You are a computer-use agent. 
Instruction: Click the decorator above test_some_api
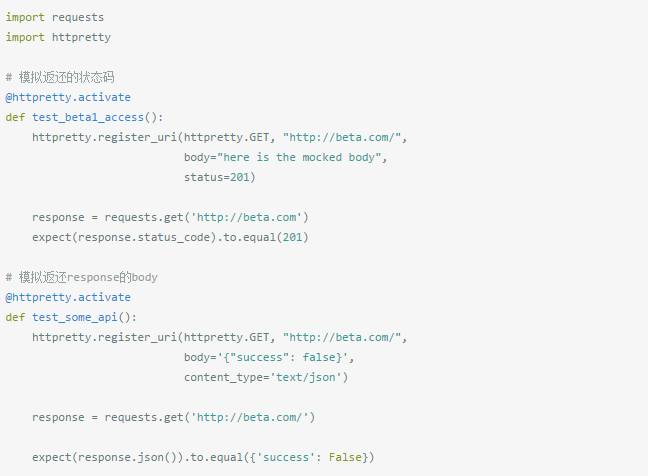tap(68, 297)
